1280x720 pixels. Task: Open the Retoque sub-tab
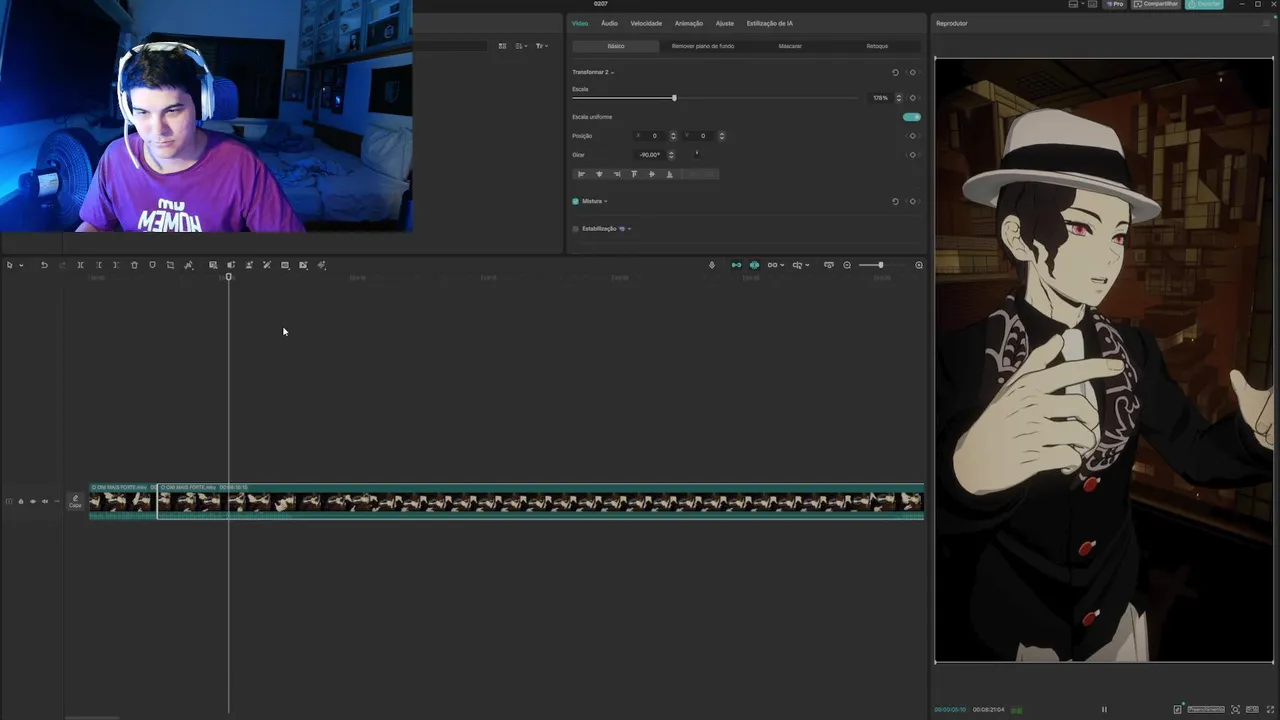(x=877, y=46)
